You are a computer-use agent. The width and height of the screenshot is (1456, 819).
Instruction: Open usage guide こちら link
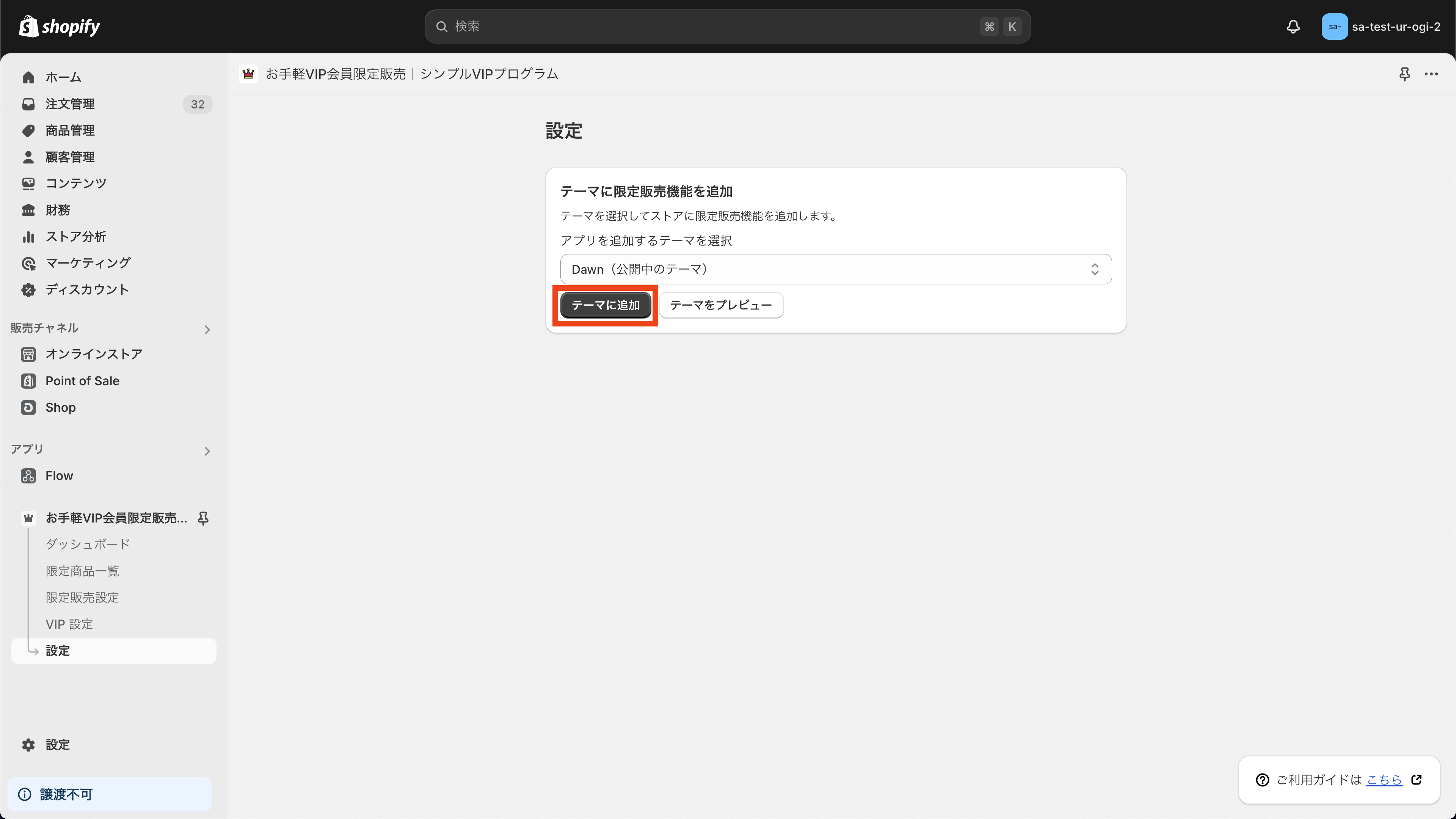[x=1384, y=780]
